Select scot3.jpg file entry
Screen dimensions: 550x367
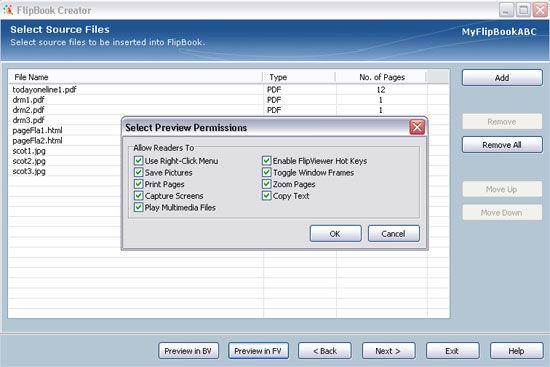(x=29, y=171)
